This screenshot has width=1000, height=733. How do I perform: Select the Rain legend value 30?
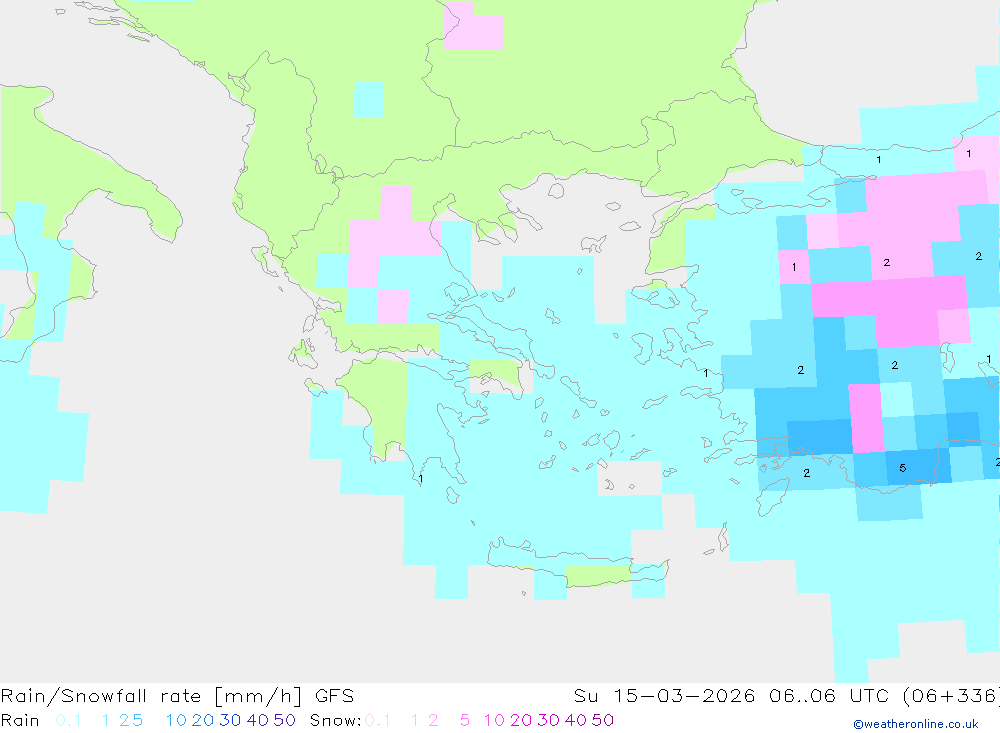coord(230,720)
